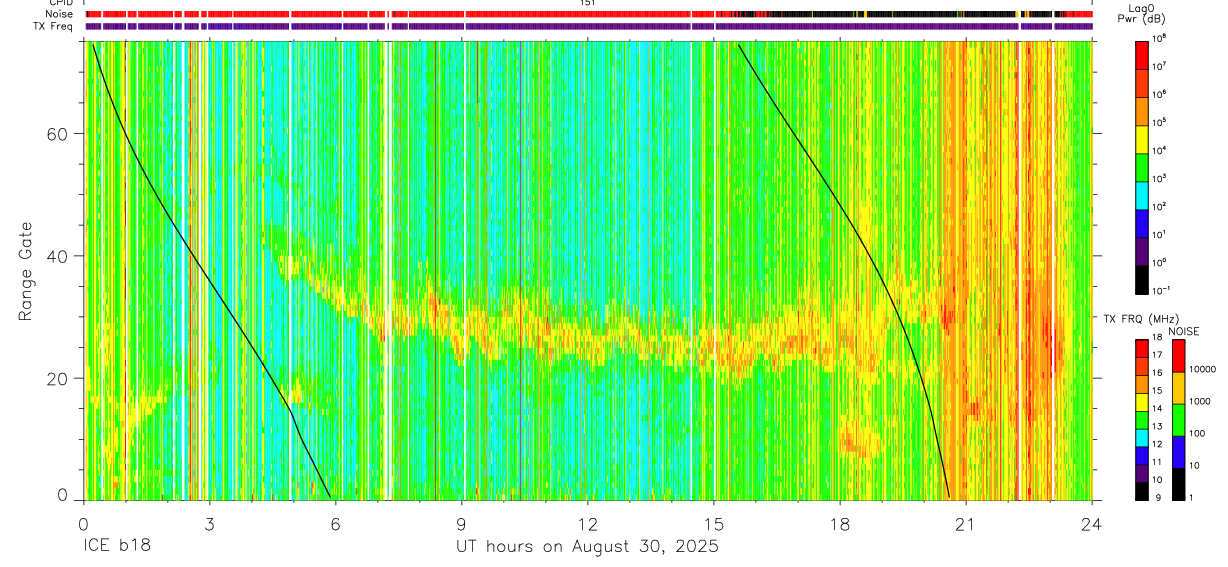This screenshot has width=1228, height=567.
Task: Click the '12' tick label on UT hours axis
Action: 588,523
